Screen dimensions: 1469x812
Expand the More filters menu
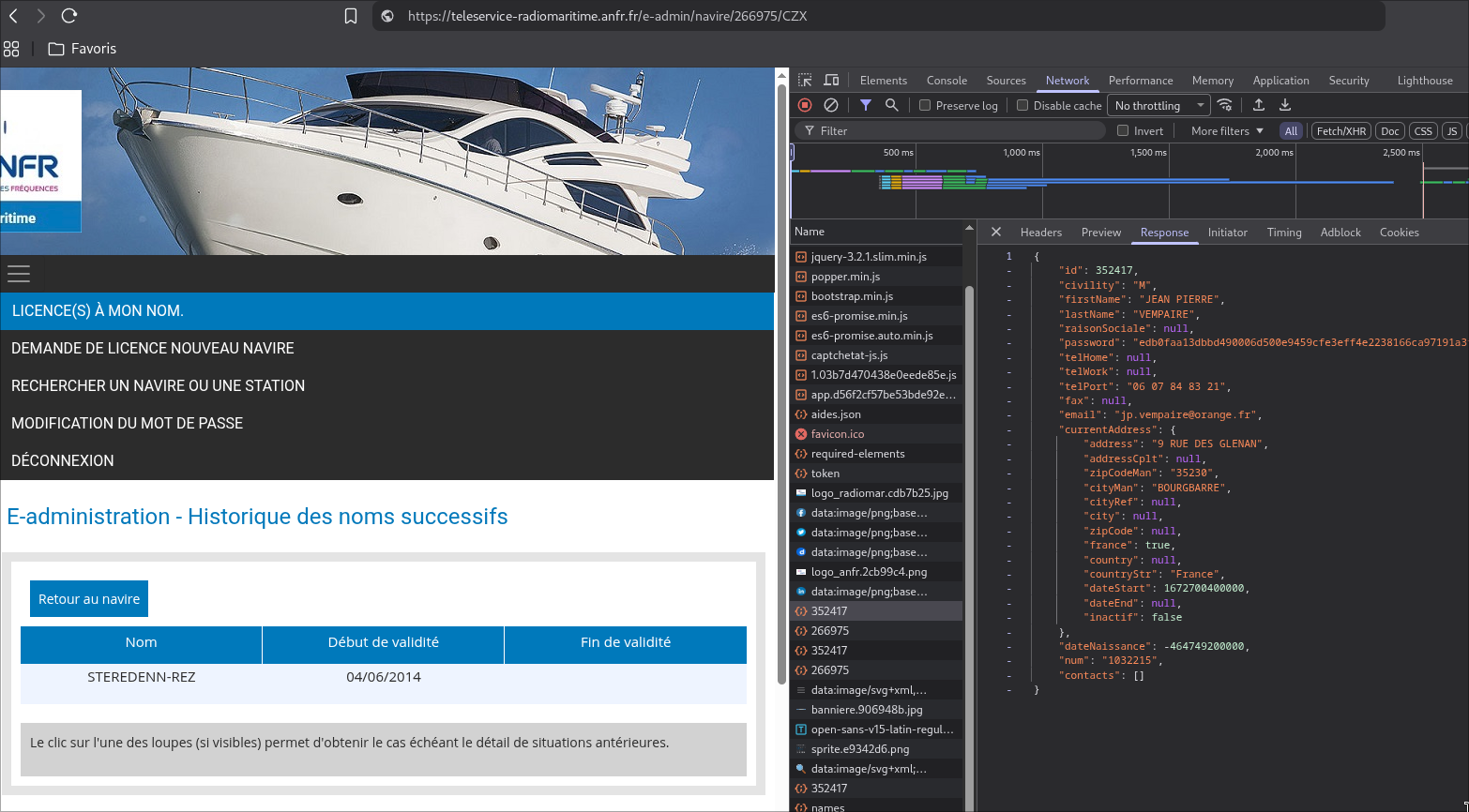1227,130
